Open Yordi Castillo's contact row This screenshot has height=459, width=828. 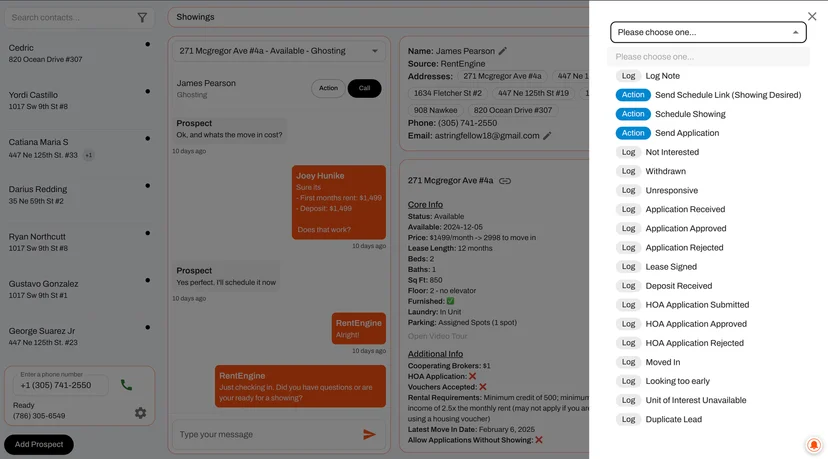pos(79,100)
